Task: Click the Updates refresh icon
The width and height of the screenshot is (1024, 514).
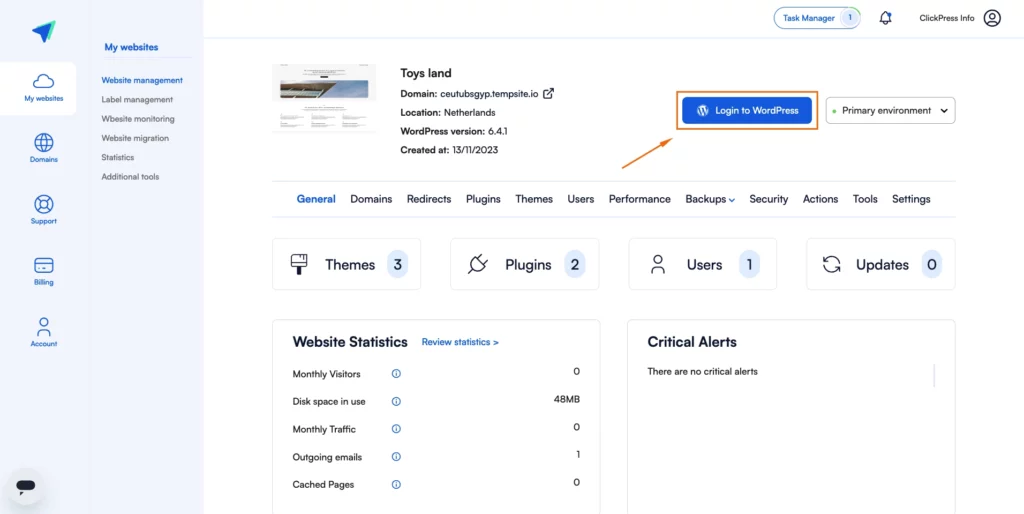Action: point(831,265)
